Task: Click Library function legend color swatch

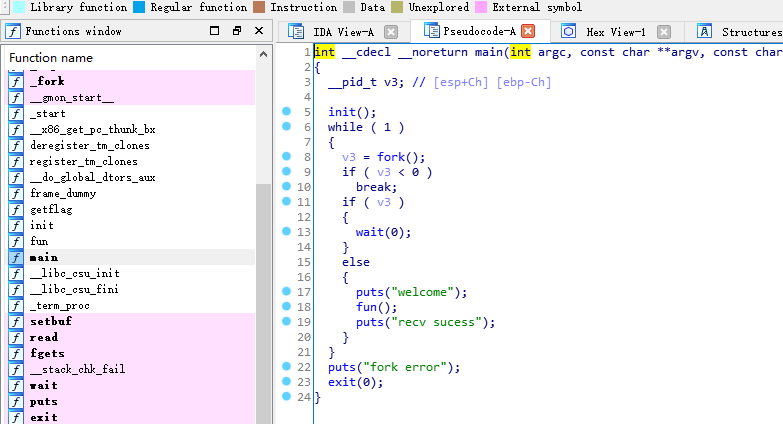Action: [x=19, y=7]
